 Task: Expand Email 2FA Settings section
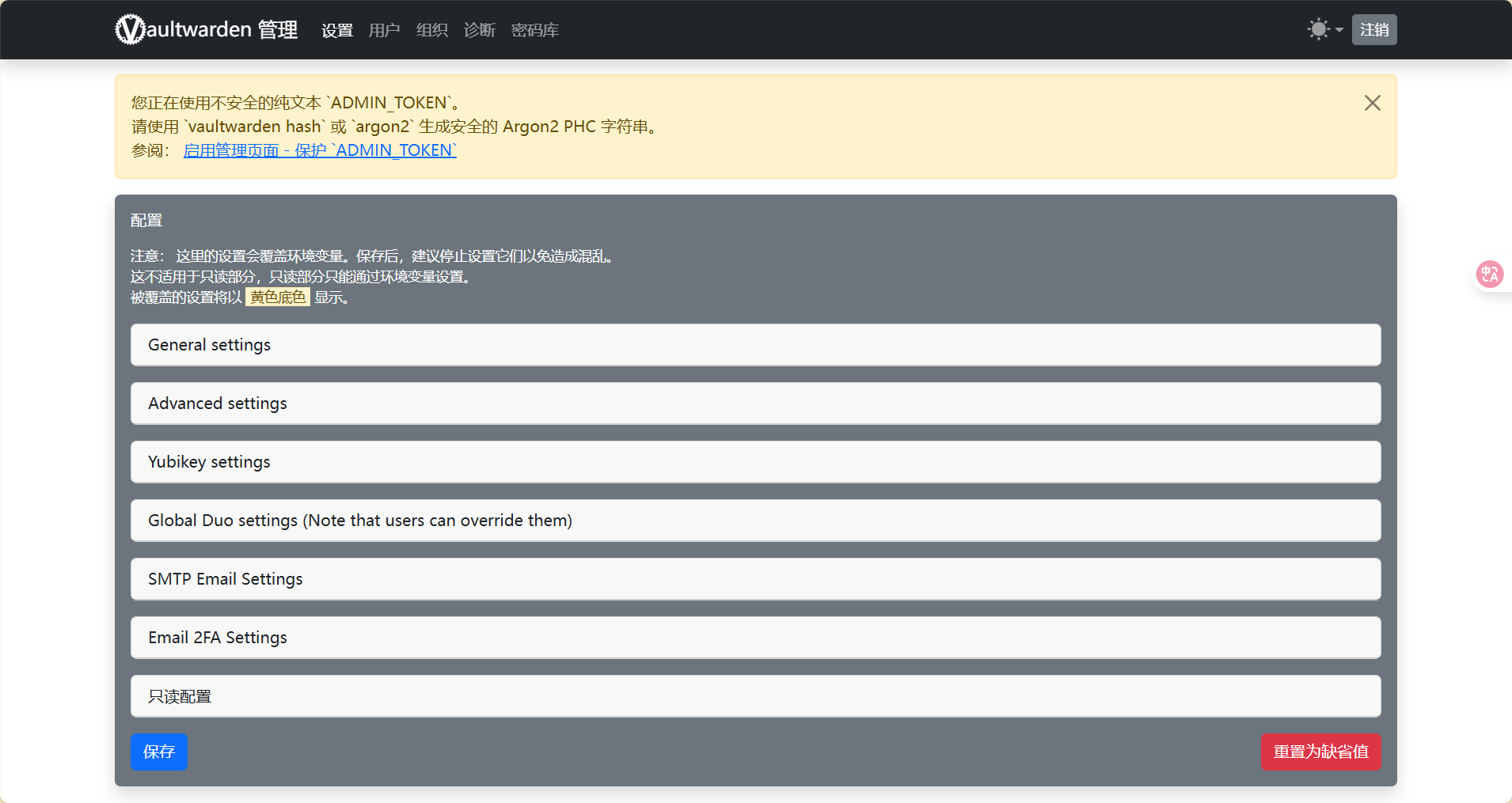[755, 638]
